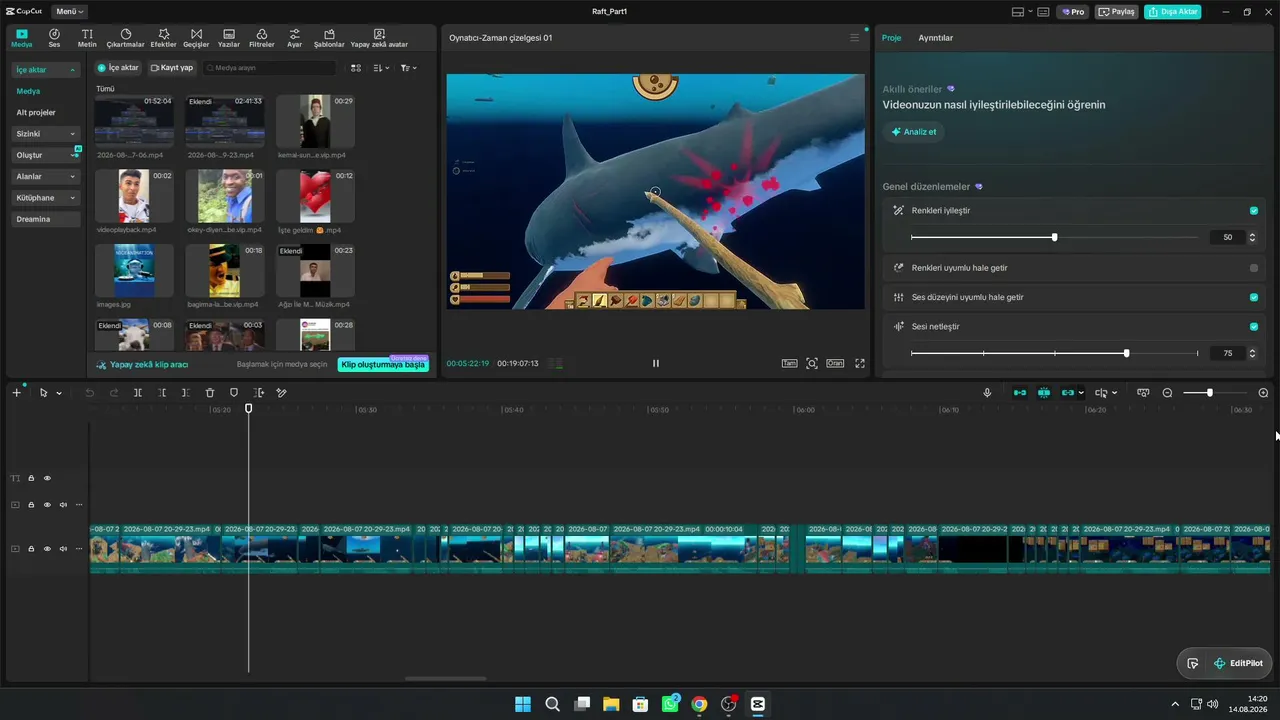This screenshot has width=1280, height=720.
Task: Open the preview panel hamburger menu
Action: 854,38
